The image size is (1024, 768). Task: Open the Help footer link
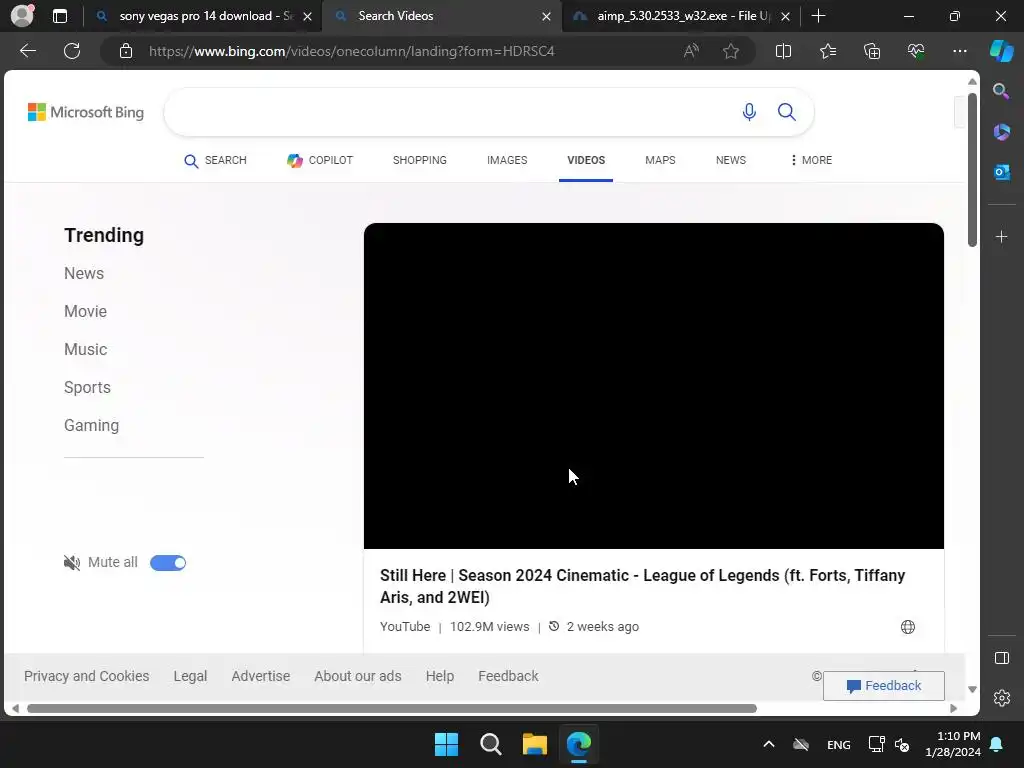440,676
